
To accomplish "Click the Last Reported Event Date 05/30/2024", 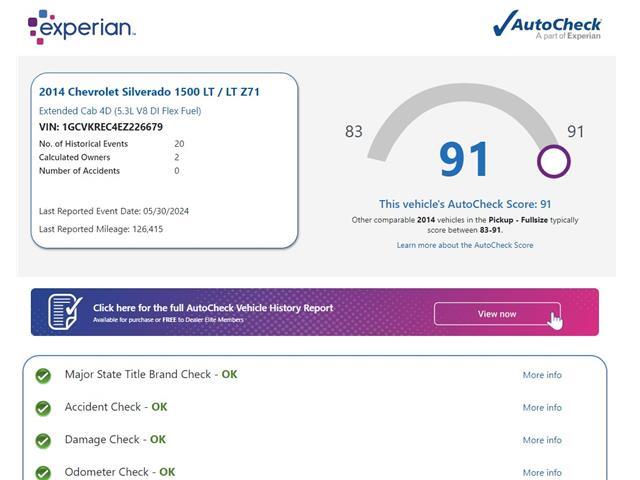I will pos(114,211).
